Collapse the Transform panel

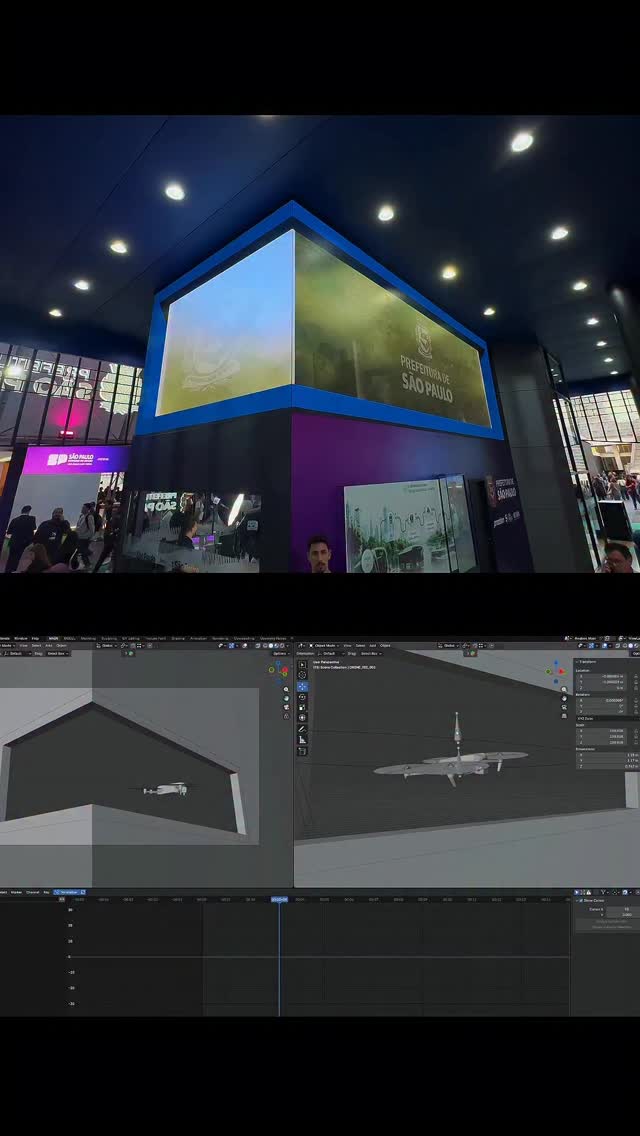(x=586, y=661)
